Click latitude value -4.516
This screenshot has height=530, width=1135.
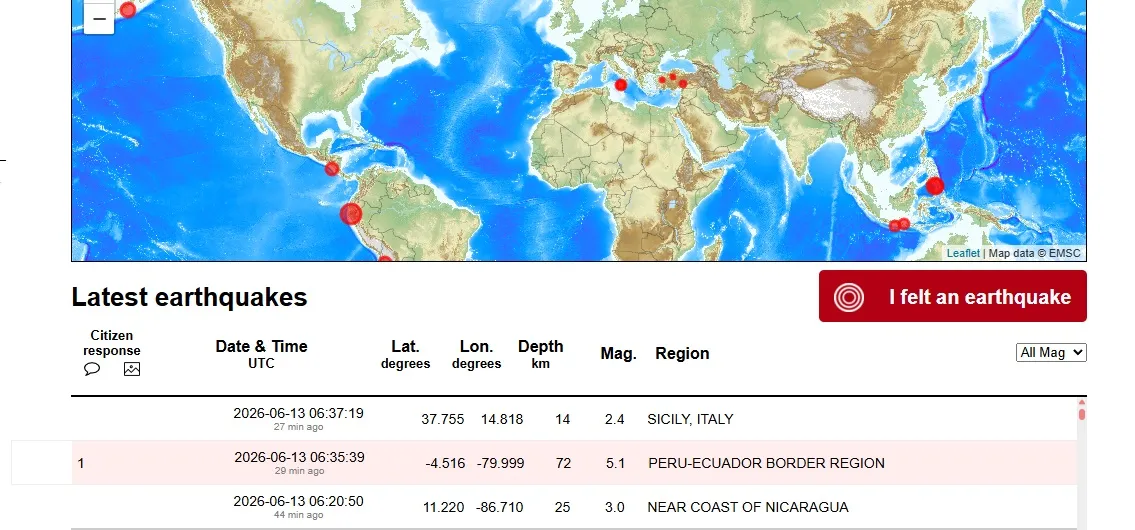pyautogui.click(x=444, y=463)
